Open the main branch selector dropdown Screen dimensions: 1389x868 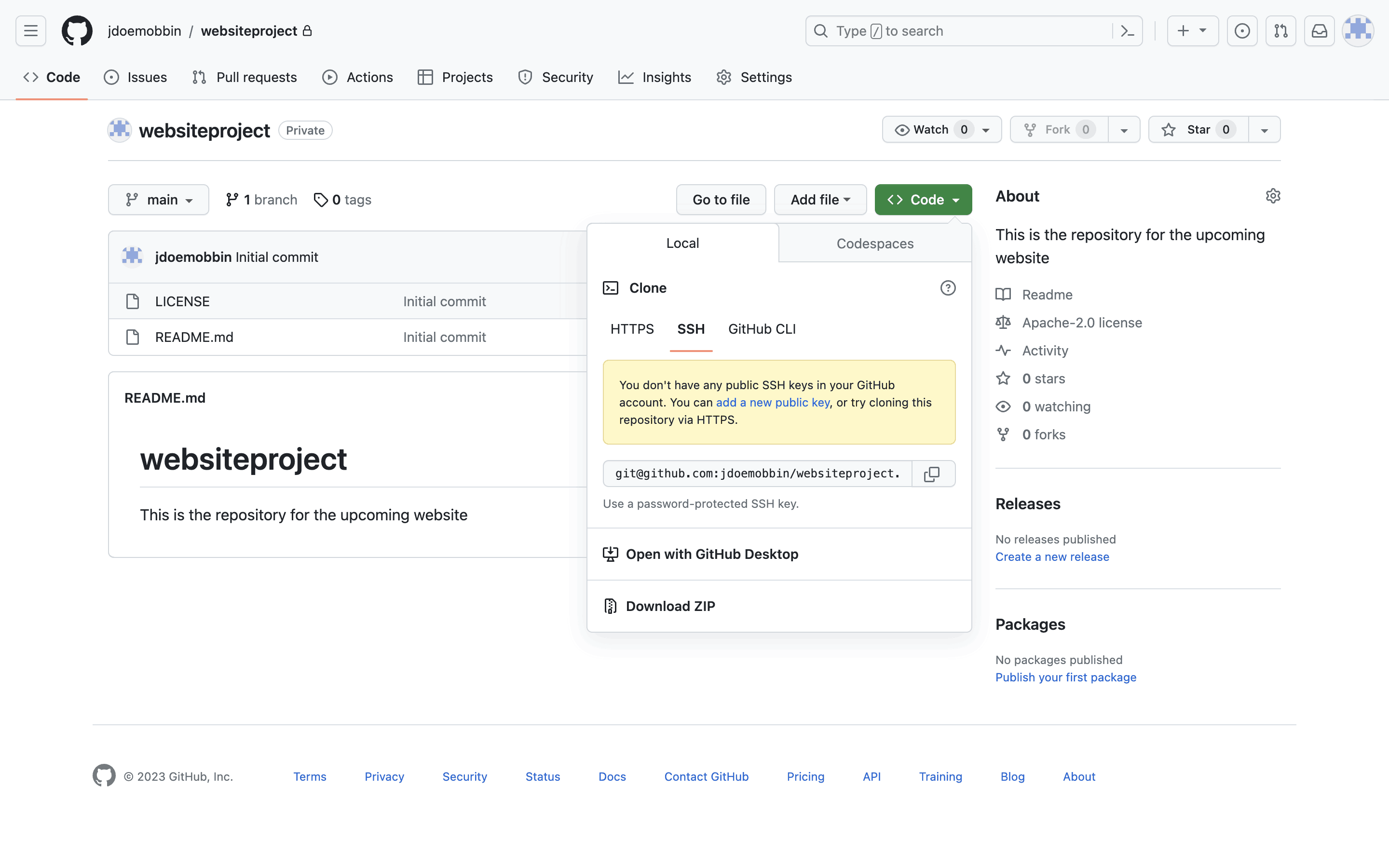158,200
